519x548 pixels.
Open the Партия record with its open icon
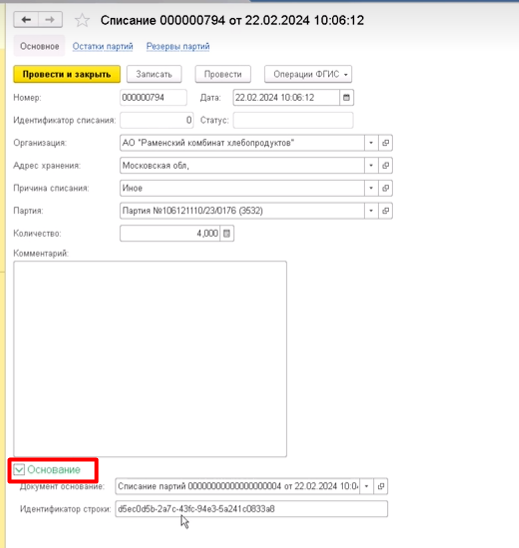click(385, 211)
